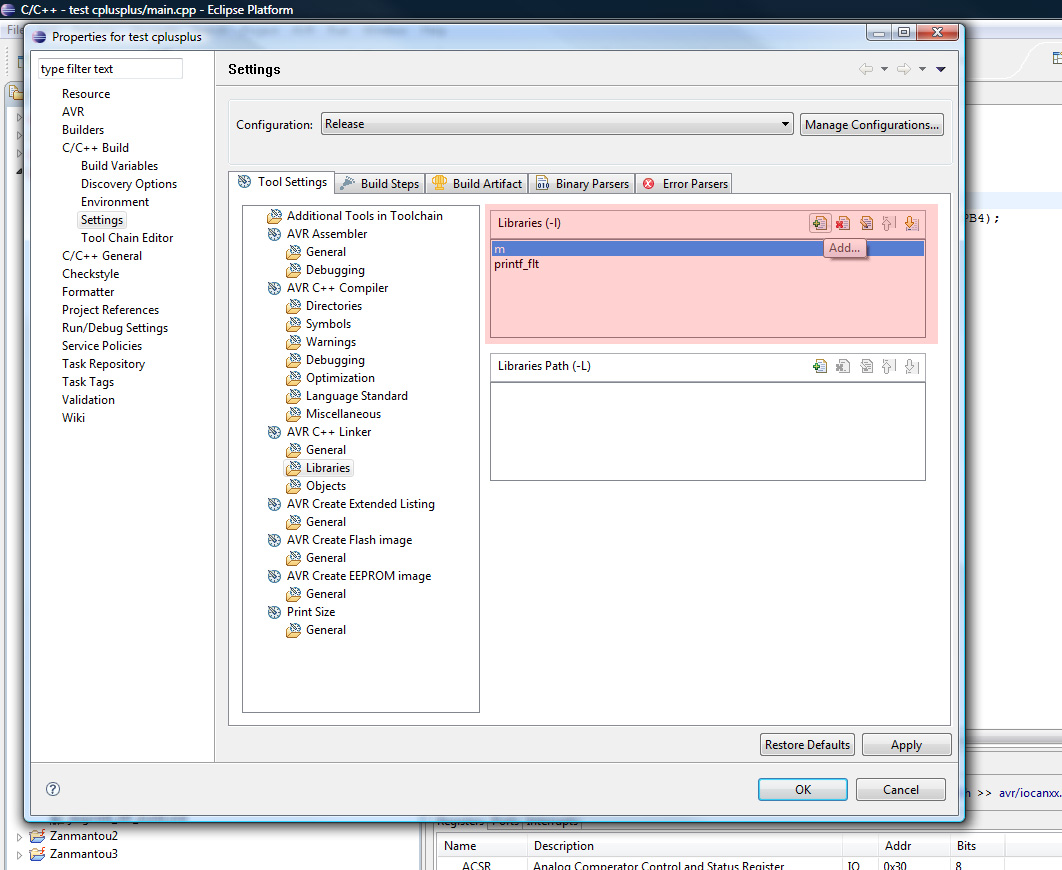Open AVR page in properties sidebar

73,112
